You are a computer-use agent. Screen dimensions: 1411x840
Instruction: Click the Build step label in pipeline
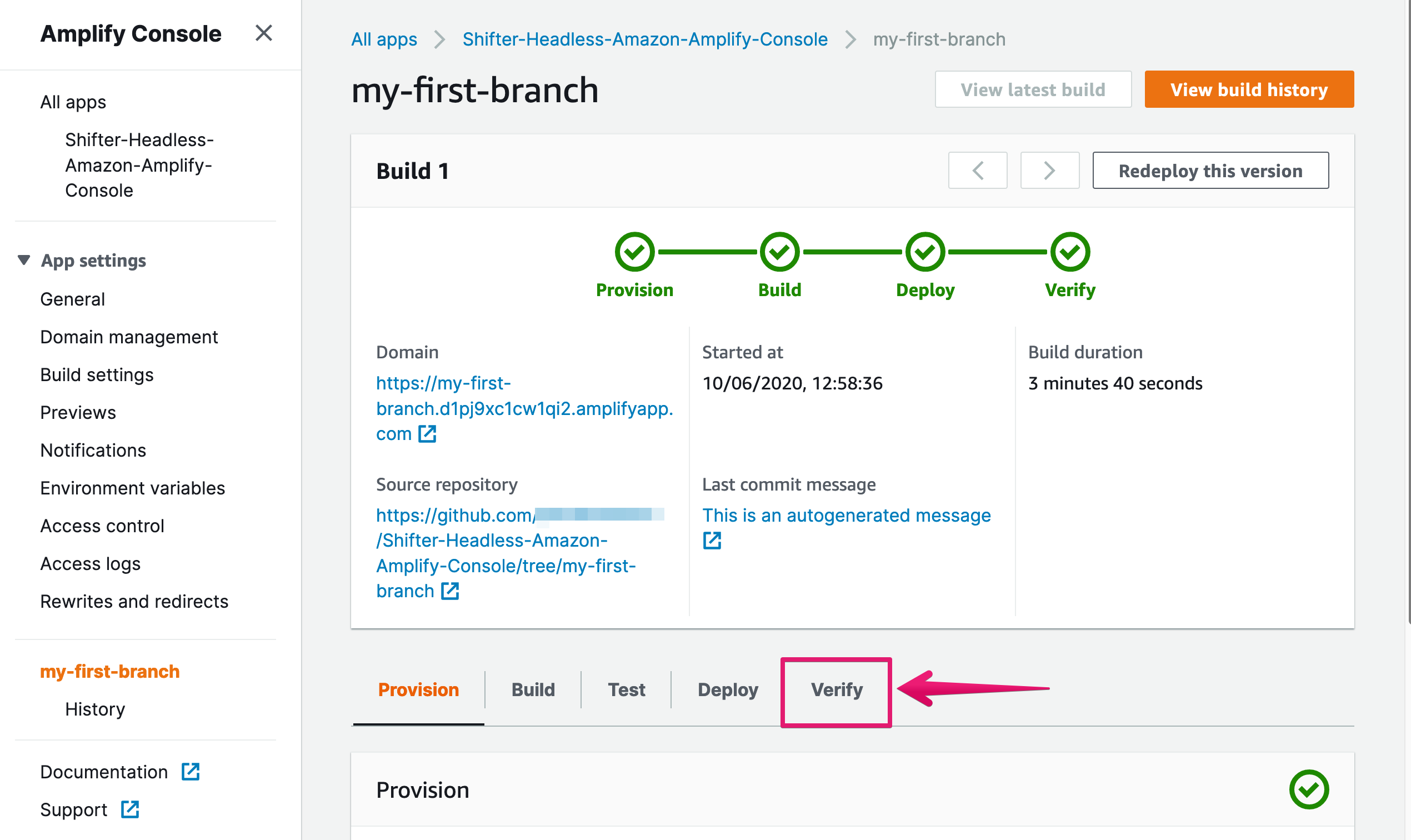pos(779,291)
